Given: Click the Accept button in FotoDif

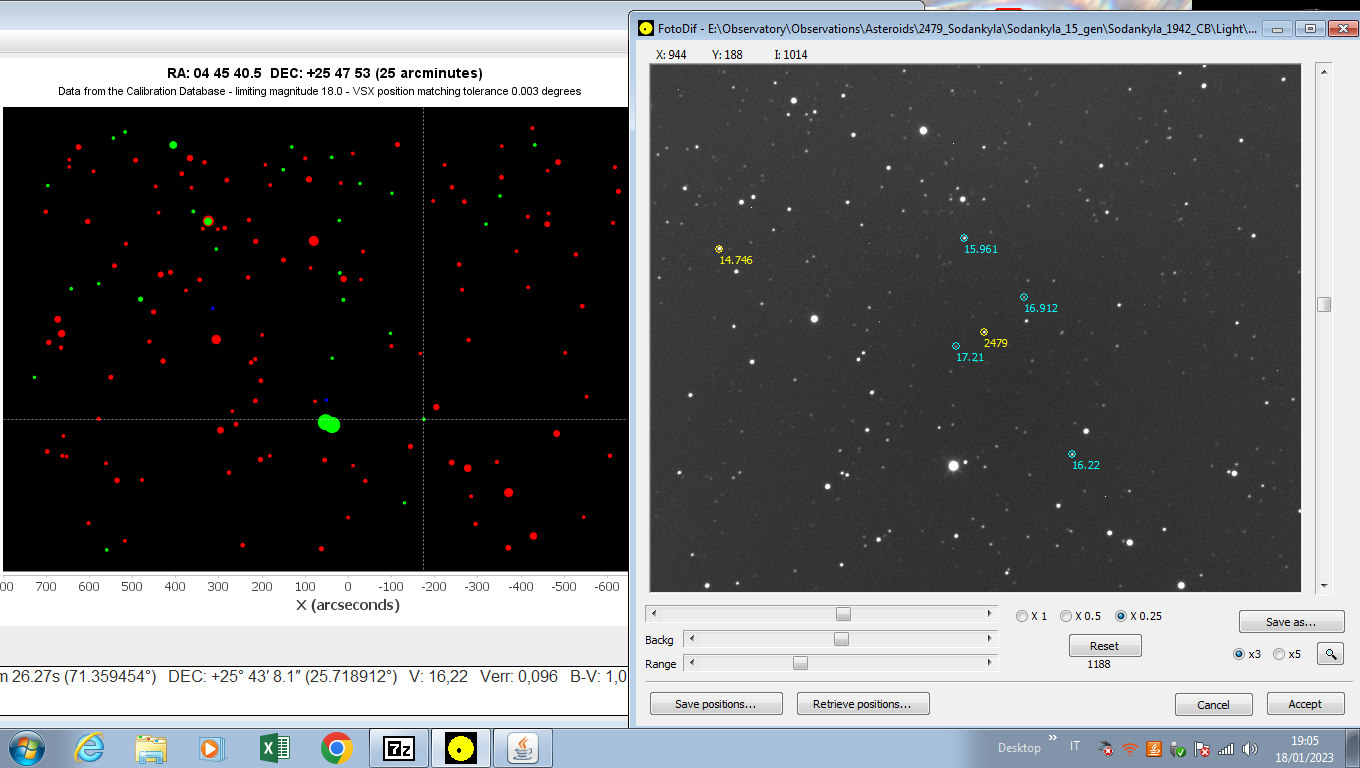Looking at the screenshot, I should [x=1305, y=704].
